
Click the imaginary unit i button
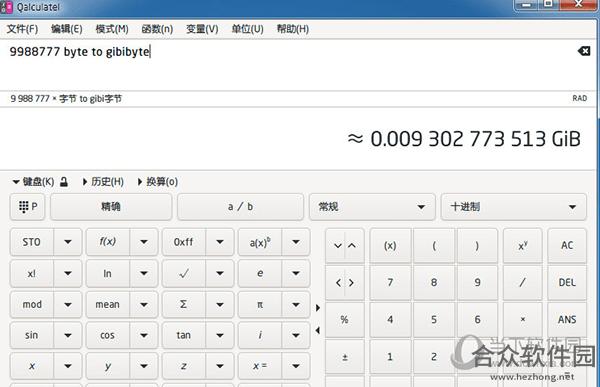pos(260,335)
